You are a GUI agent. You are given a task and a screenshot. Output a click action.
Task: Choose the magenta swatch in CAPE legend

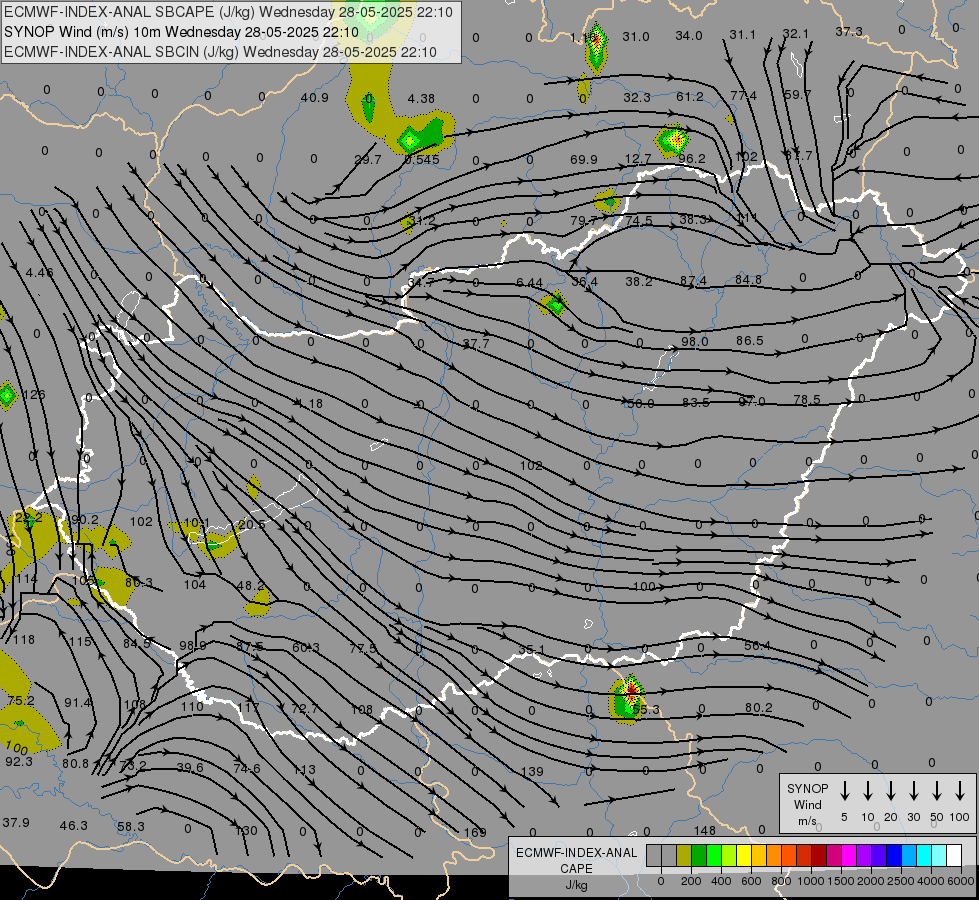(849, 856)
